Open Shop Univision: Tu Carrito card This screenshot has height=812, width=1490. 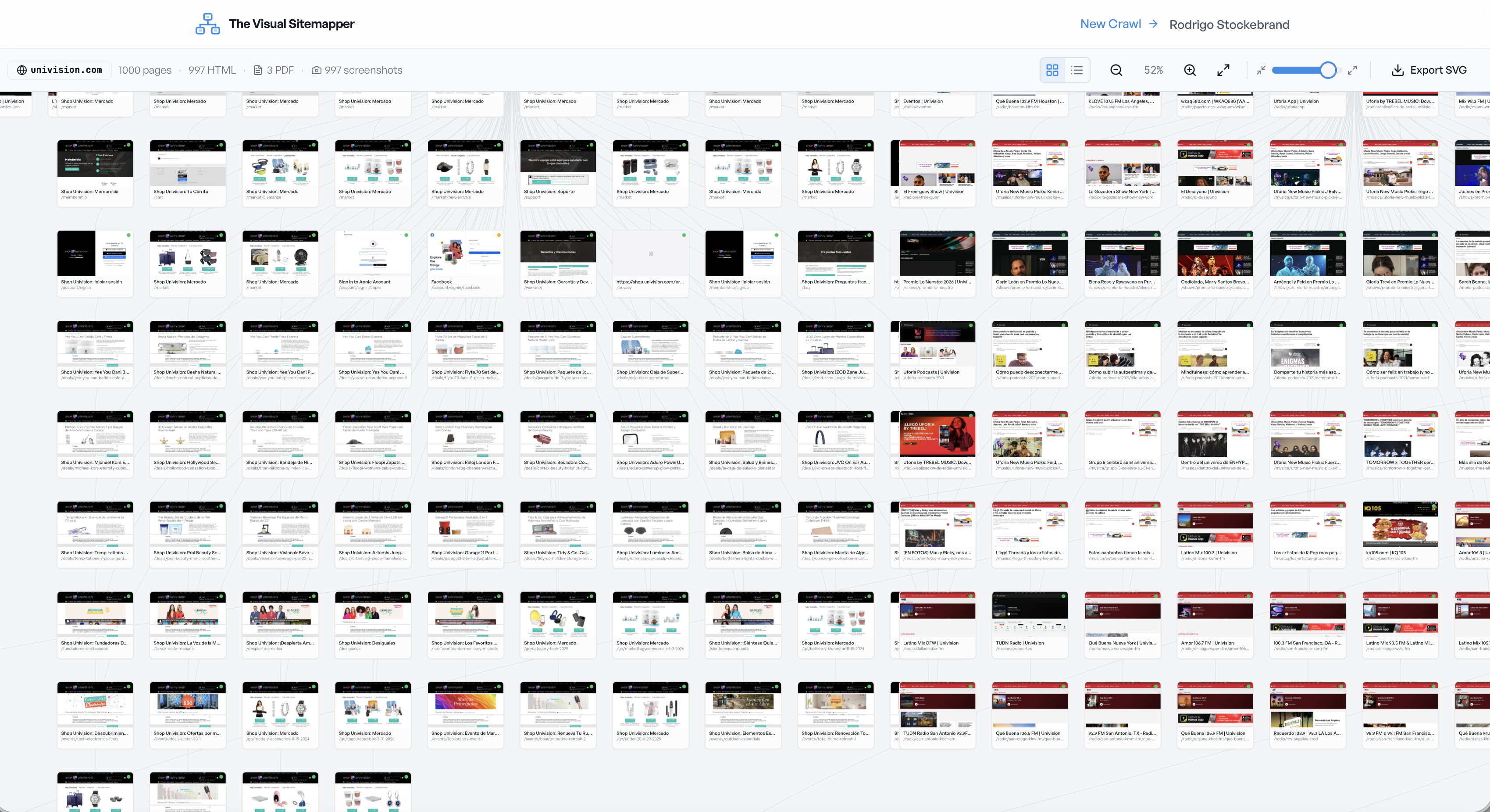click(188, 173)
